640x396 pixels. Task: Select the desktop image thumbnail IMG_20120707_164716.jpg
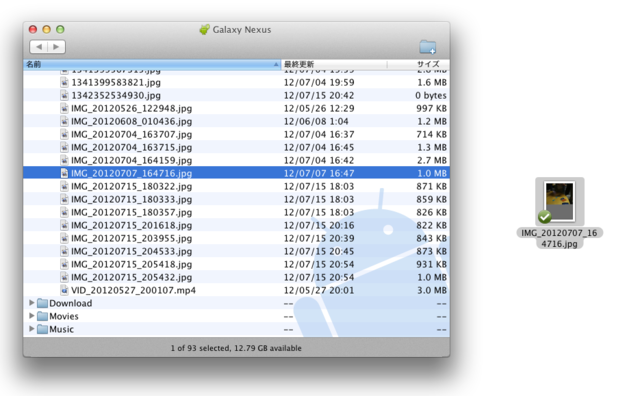pos(560,202)
